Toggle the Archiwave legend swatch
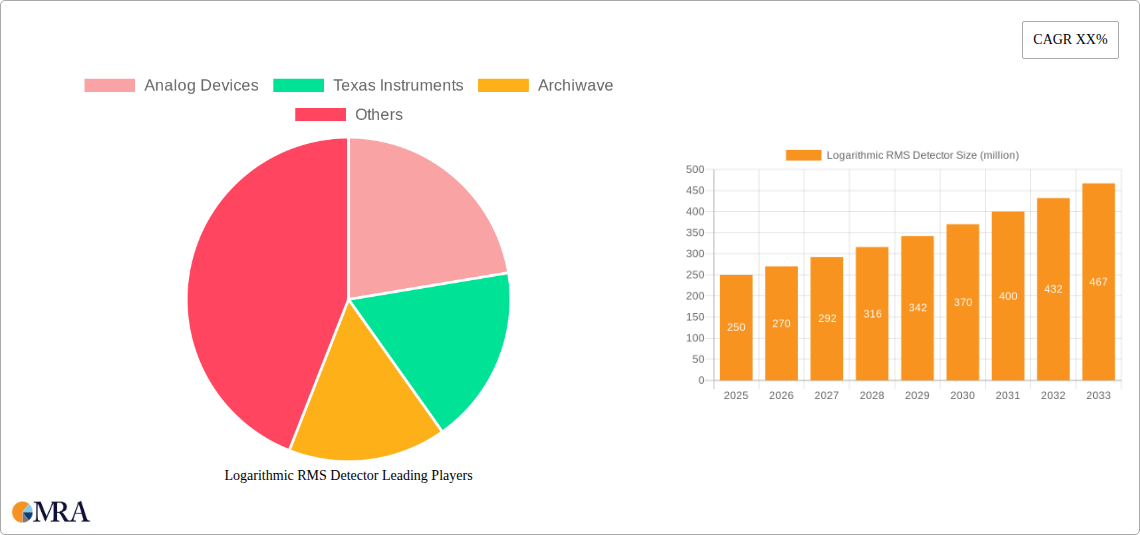 tap(503, 86)
